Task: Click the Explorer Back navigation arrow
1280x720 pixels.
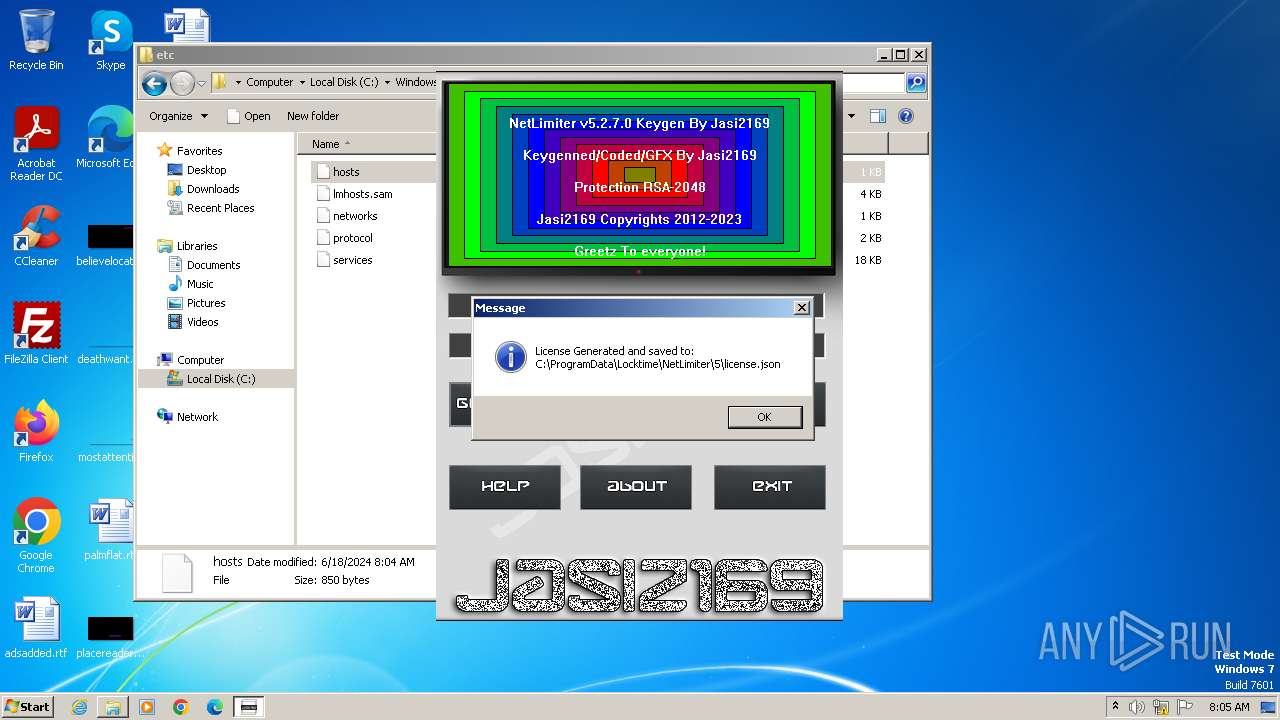Action: 153,83
